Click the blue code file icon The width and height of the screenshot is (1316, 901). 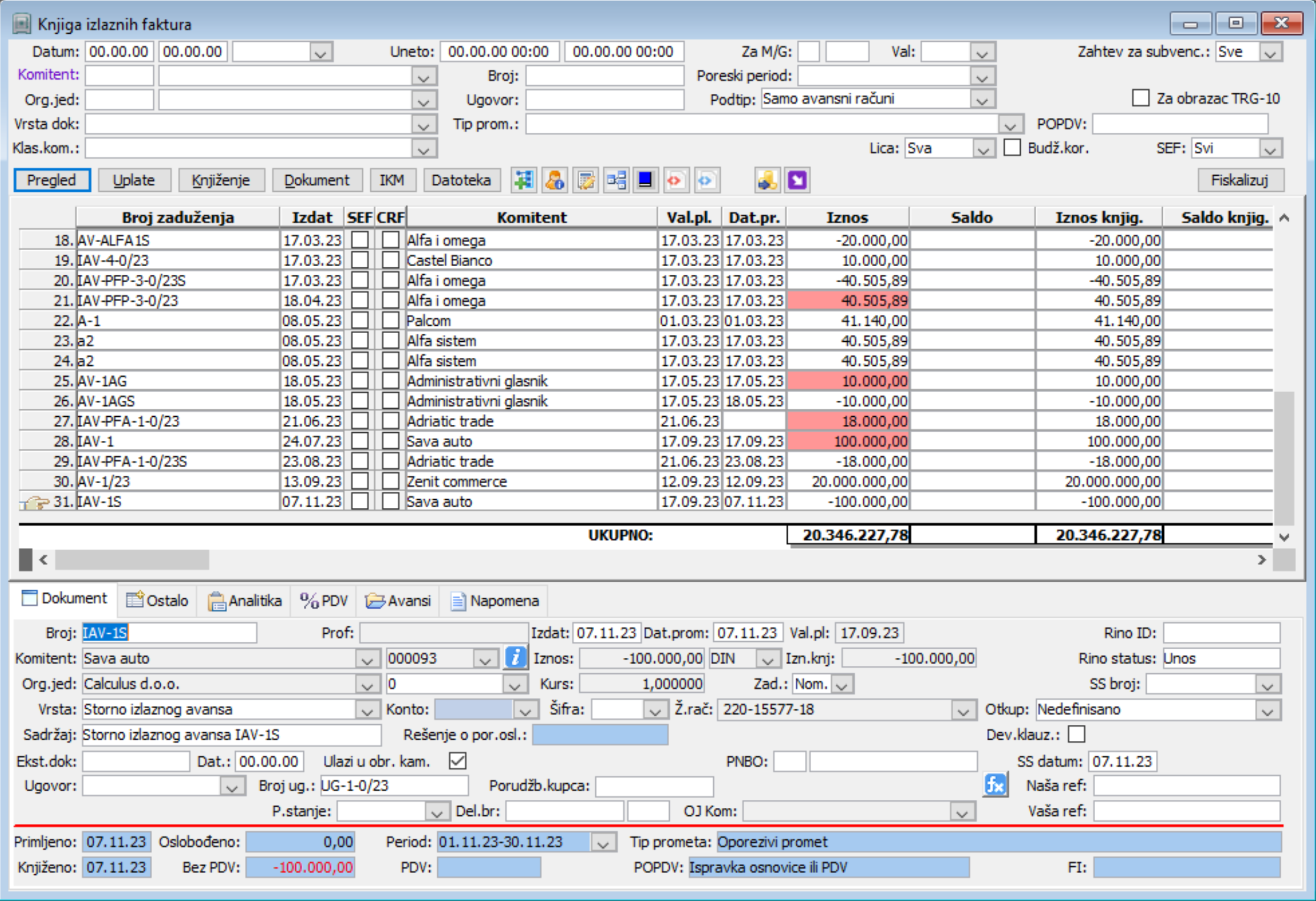tap(706, 180)
